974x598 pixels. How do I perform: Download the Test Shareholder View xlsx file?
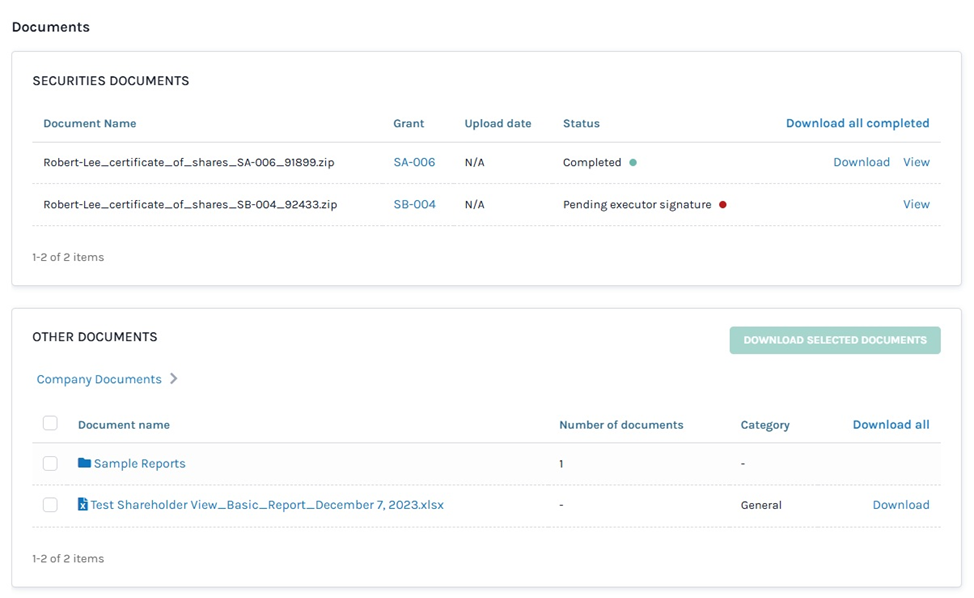pos(900,505)
